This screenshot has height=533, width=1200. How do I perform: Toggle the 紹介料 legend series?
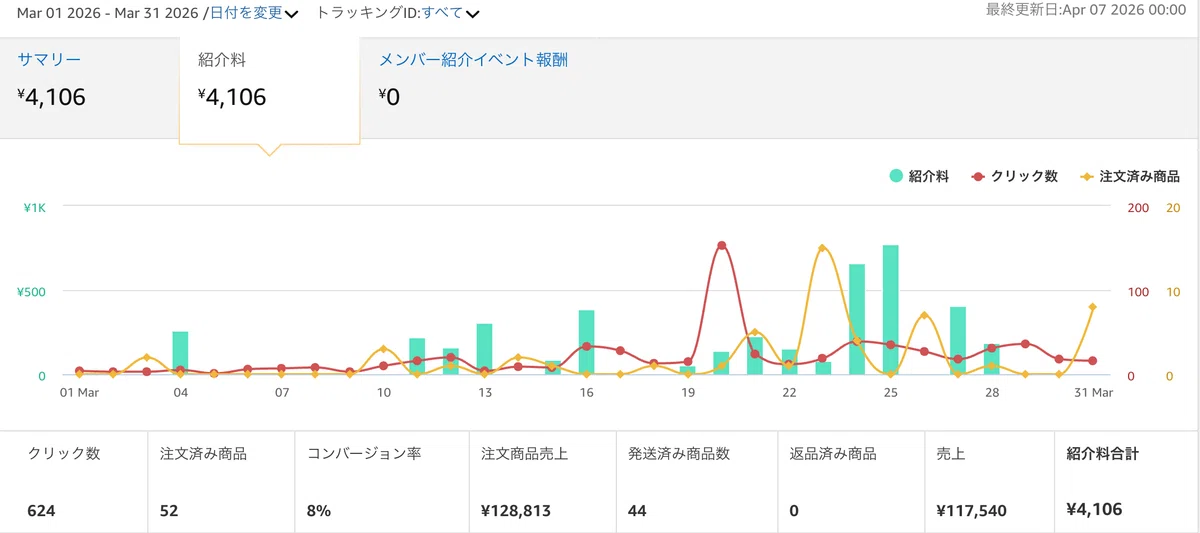click(919, 176)
